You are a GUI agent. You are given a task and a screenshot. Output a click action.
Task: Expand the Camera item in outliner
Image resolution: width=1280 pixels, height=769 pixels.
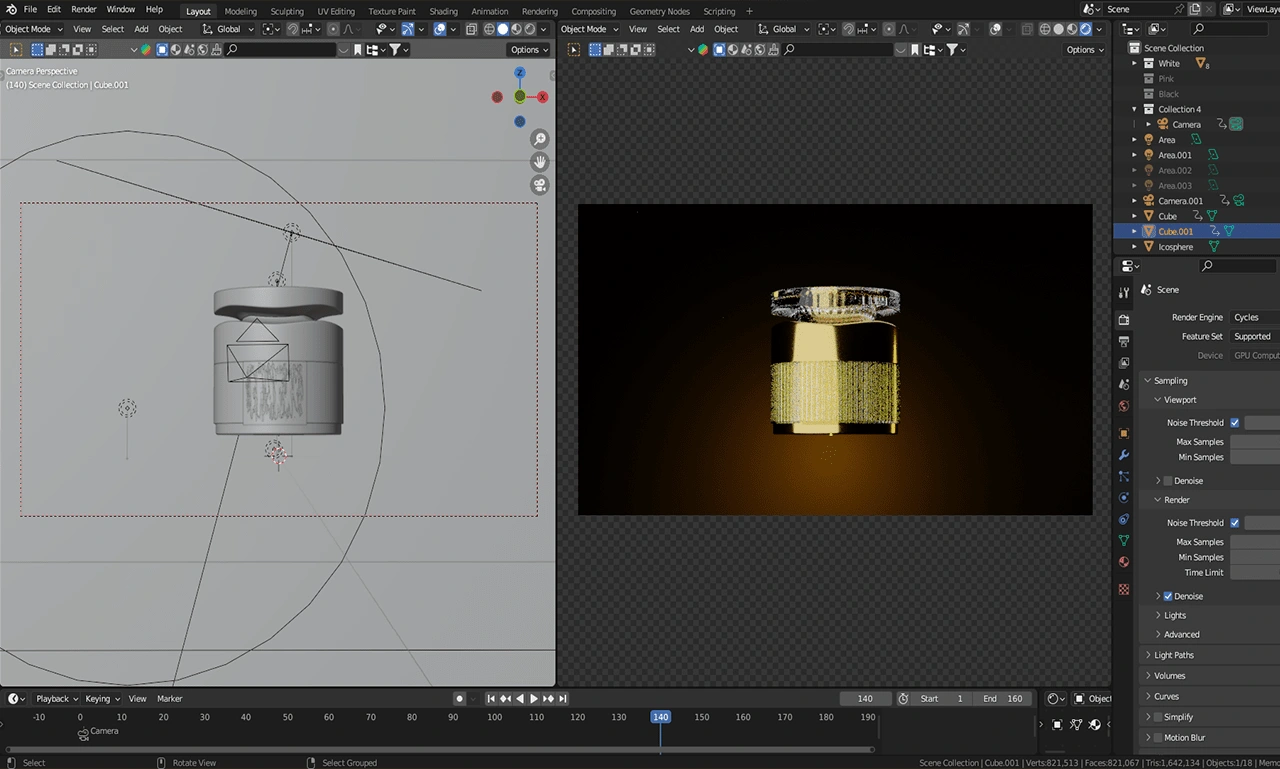1149,125
